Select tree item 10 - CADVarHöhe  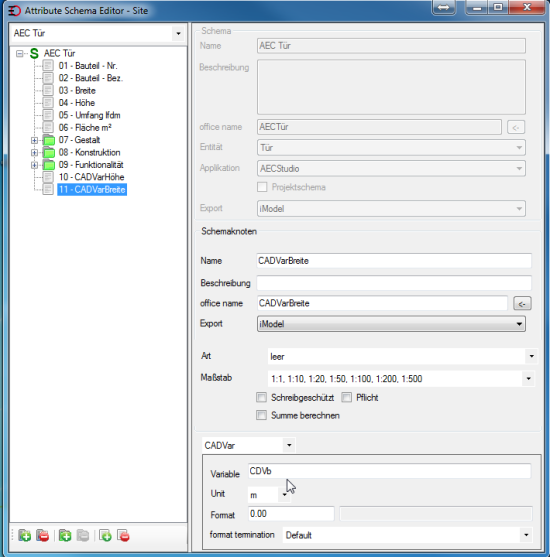tap(91, 177)
